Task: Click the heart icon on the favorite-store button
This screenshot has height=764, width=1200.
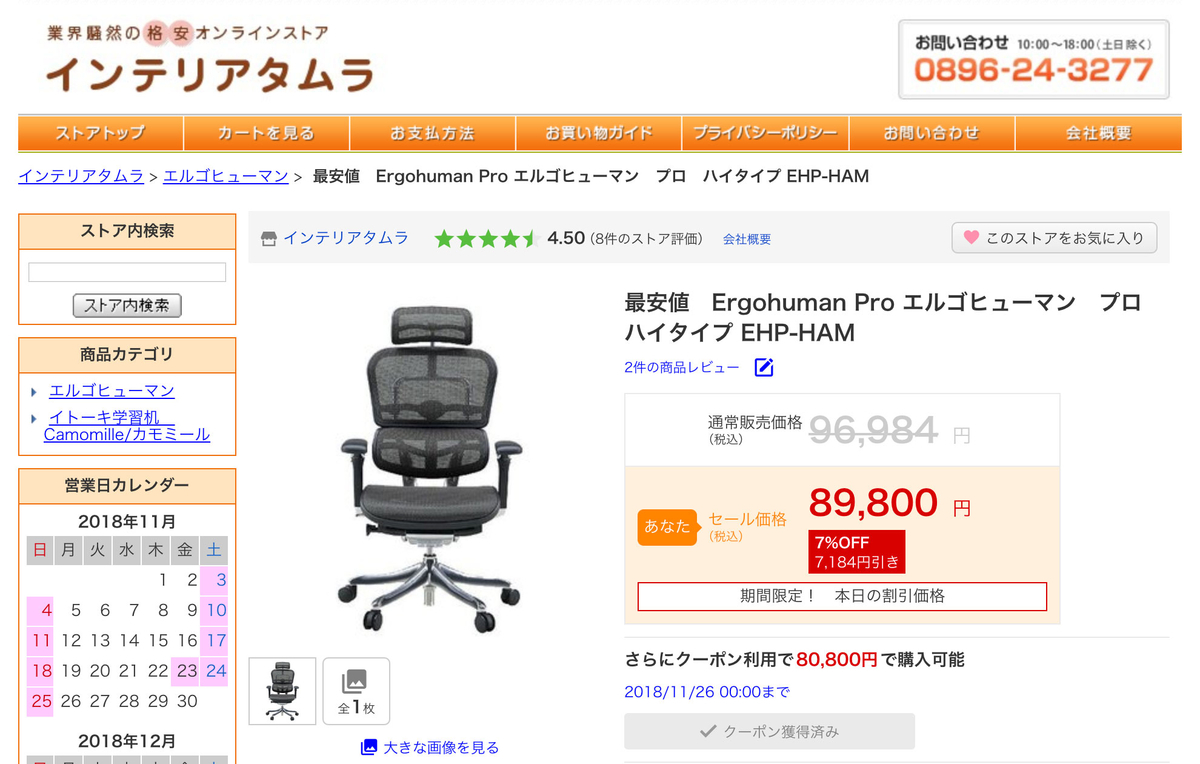Action: (x=971, y=238)
